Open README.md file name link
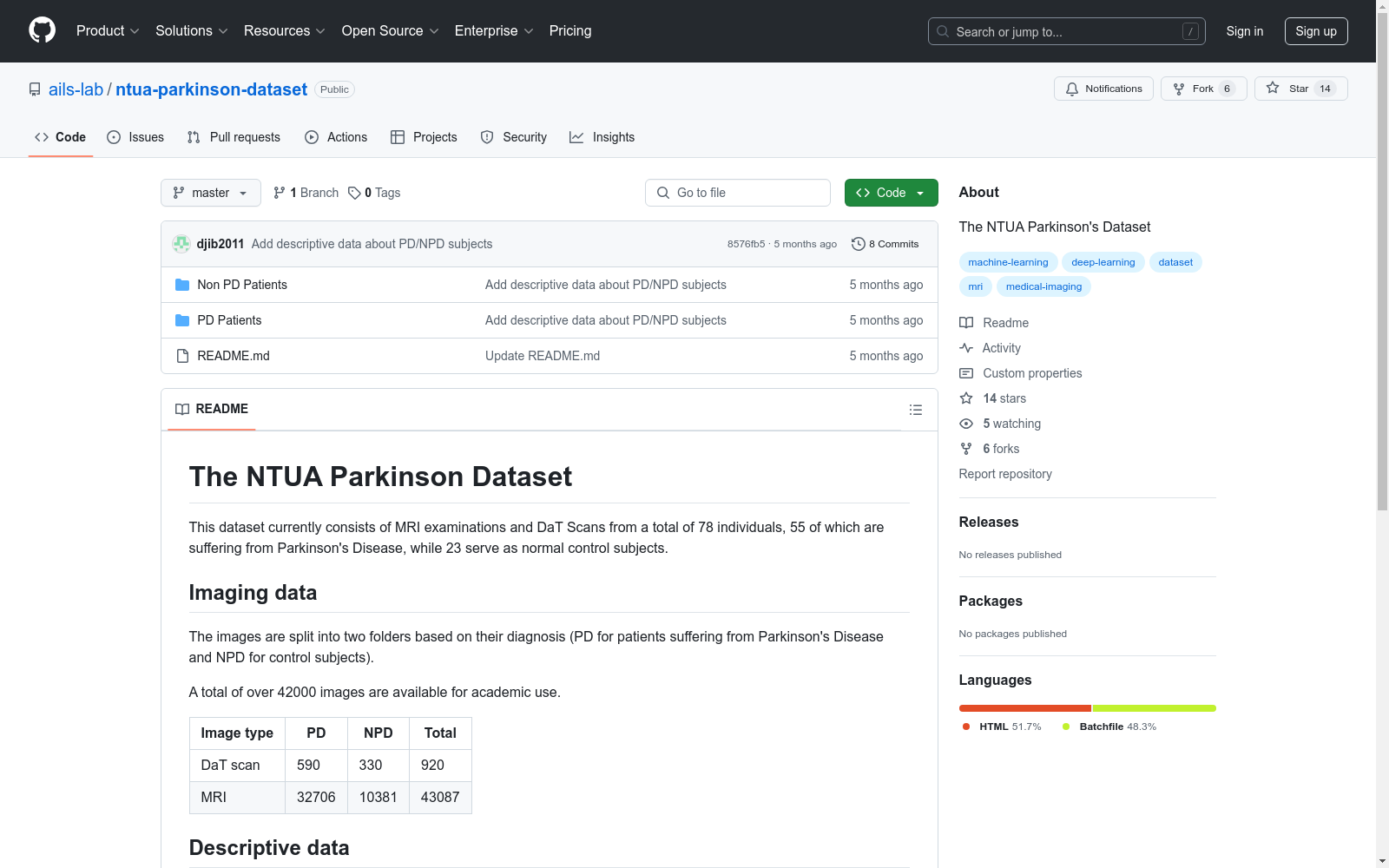This screenshot has width=1389, height=868. 234,356
